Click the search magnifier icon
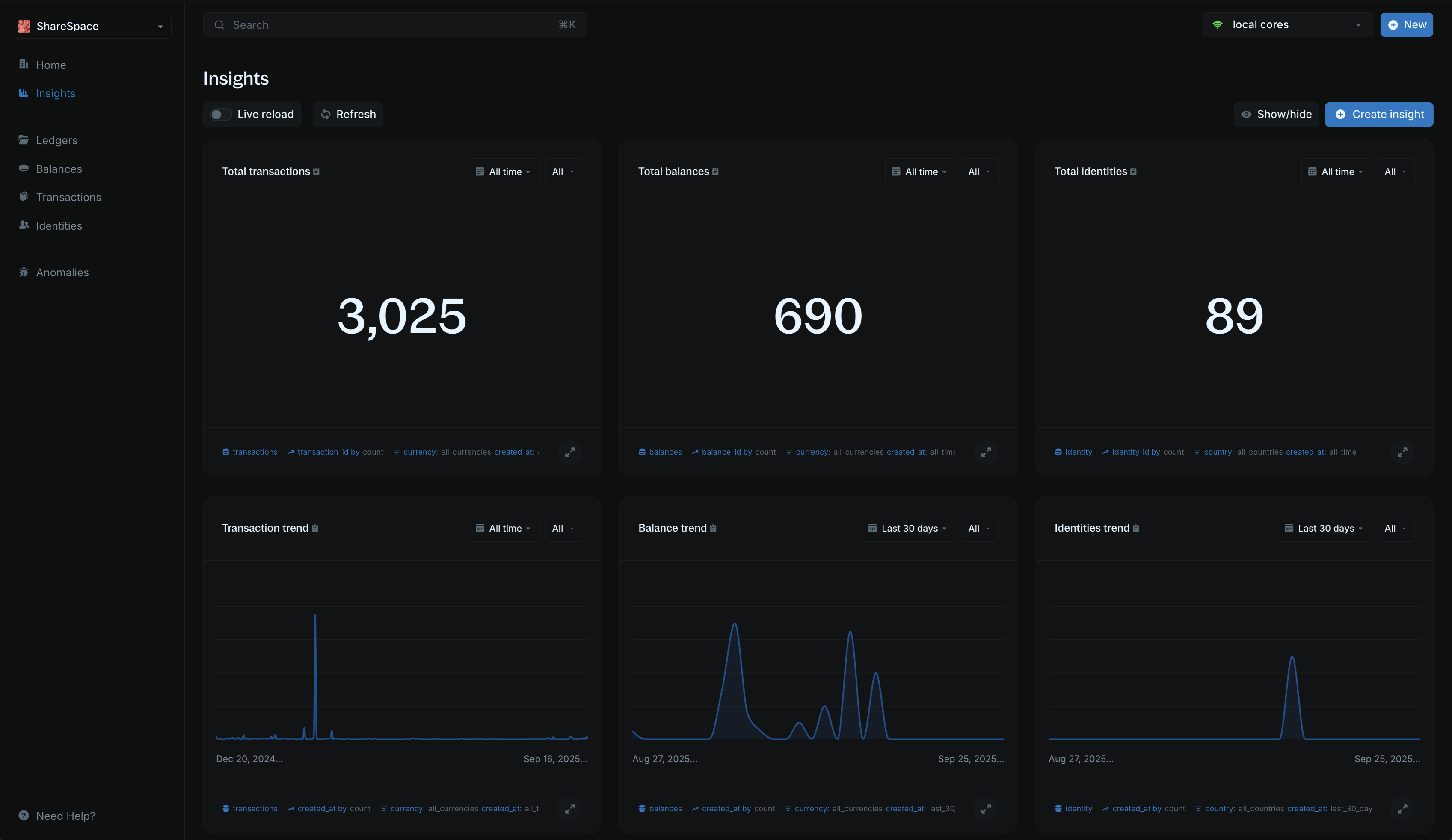The image size is (1452, 840). coord(219,25)
